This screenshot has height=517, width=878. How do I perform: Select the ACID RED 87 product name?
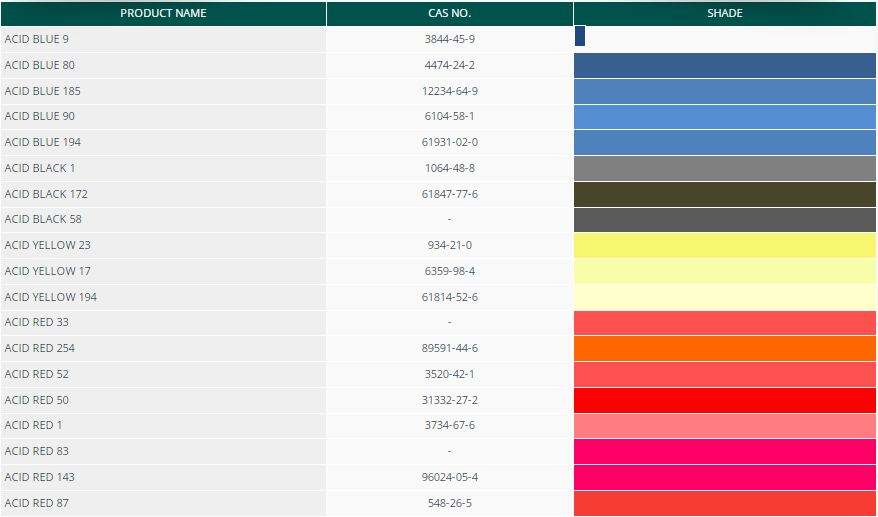tap(37, 503)
